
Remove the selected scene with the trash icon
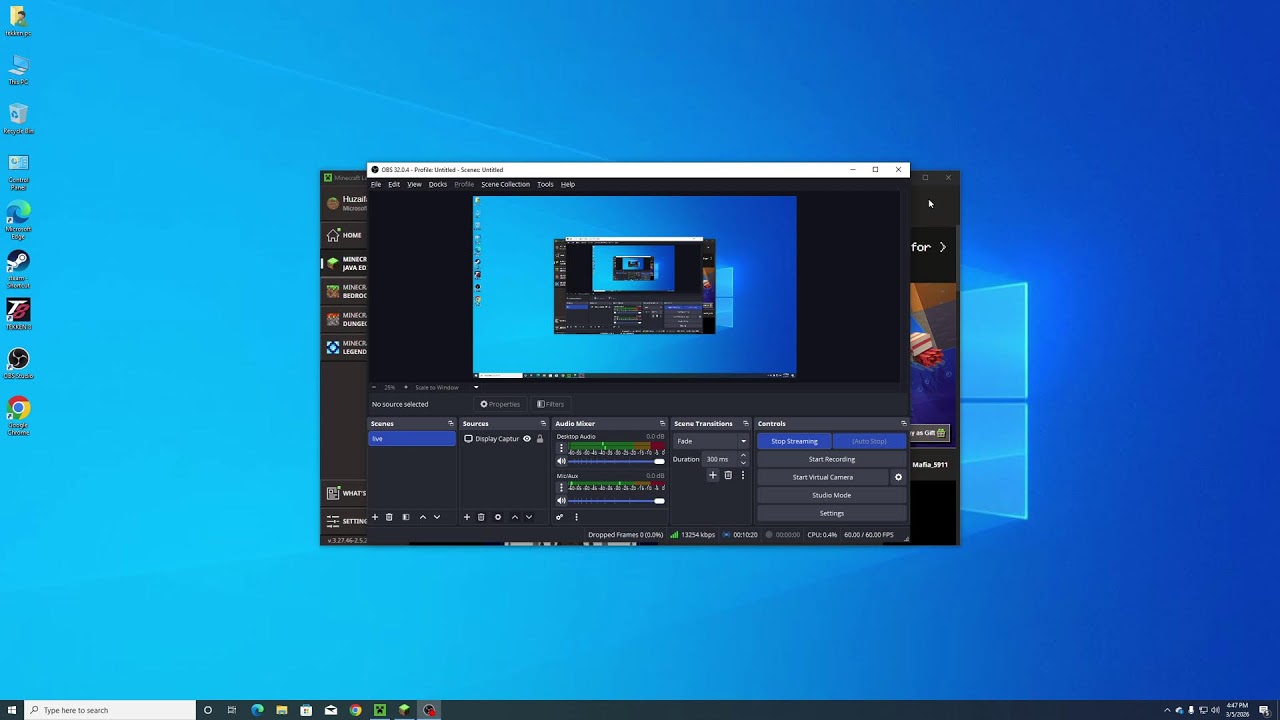tap(389, 517)
